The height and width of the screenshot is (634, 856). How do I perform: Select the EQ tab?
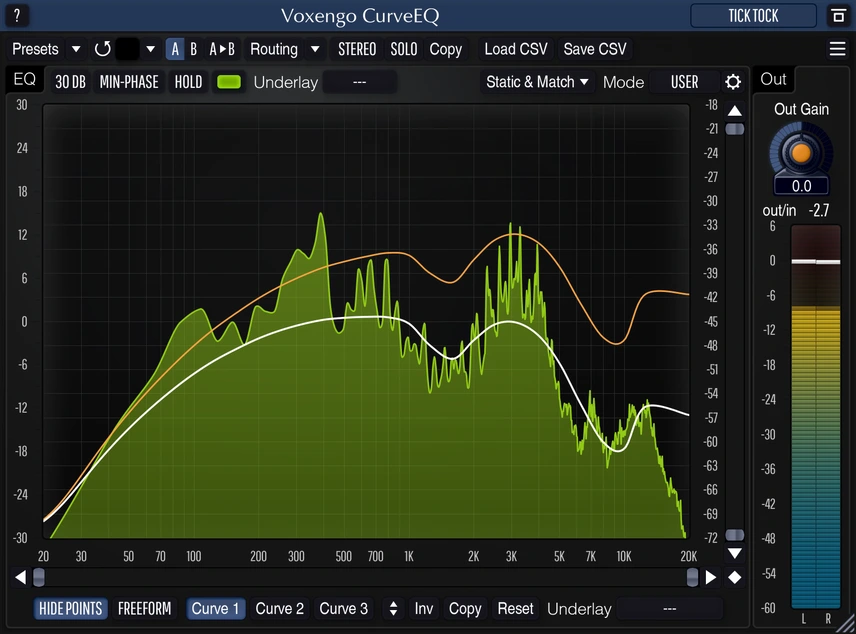click(25, 80)
